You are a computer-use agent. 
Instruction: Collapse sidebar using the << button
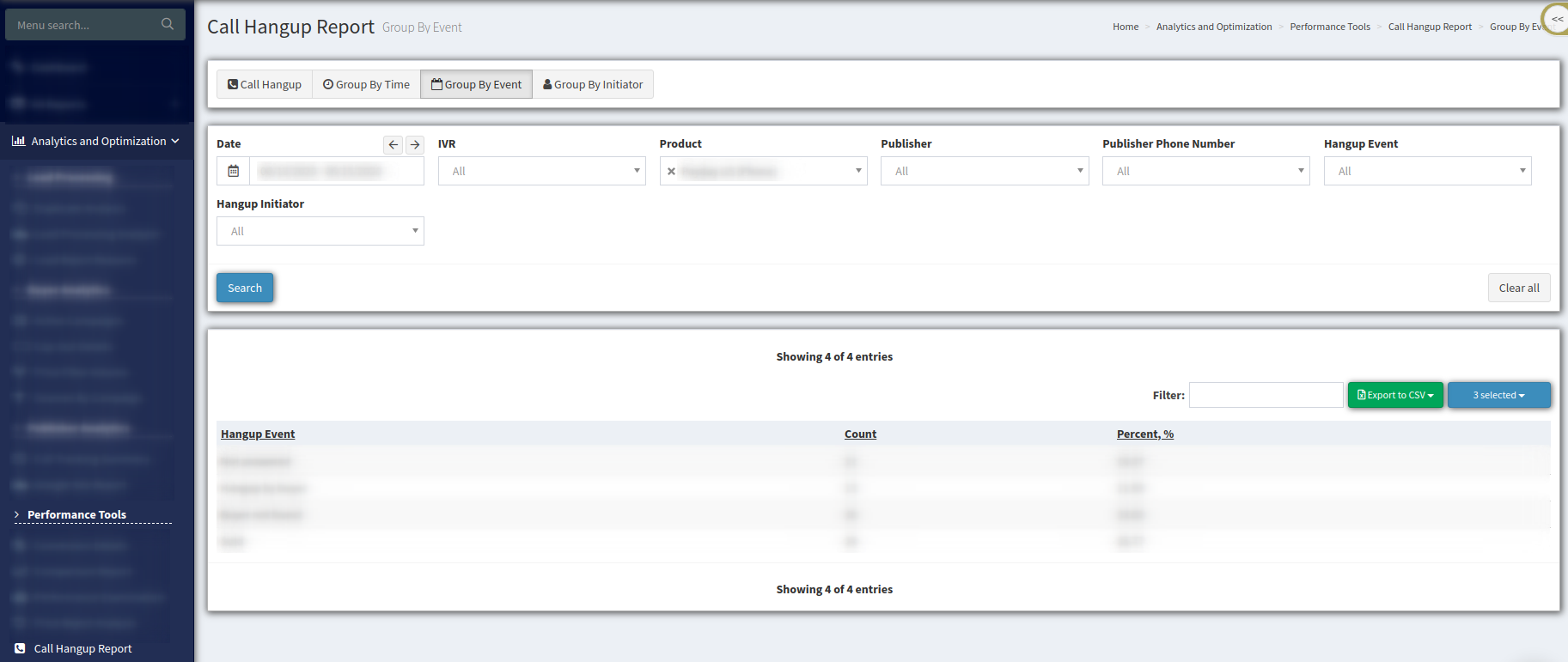[x=1557, y=19]
